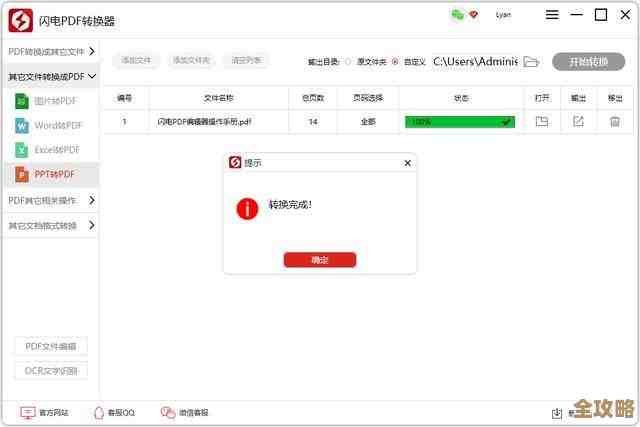Click 清空列表 button

pyautogui.click(x=246, y=60)
